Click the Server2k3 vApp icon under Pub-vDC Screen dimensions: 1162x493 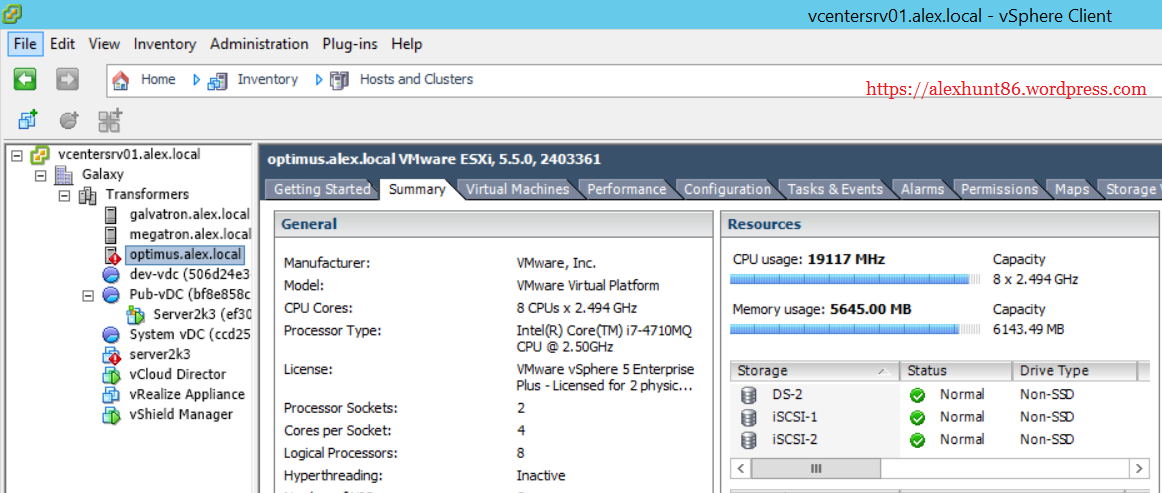pyautogui.click(x=135, y=315)
